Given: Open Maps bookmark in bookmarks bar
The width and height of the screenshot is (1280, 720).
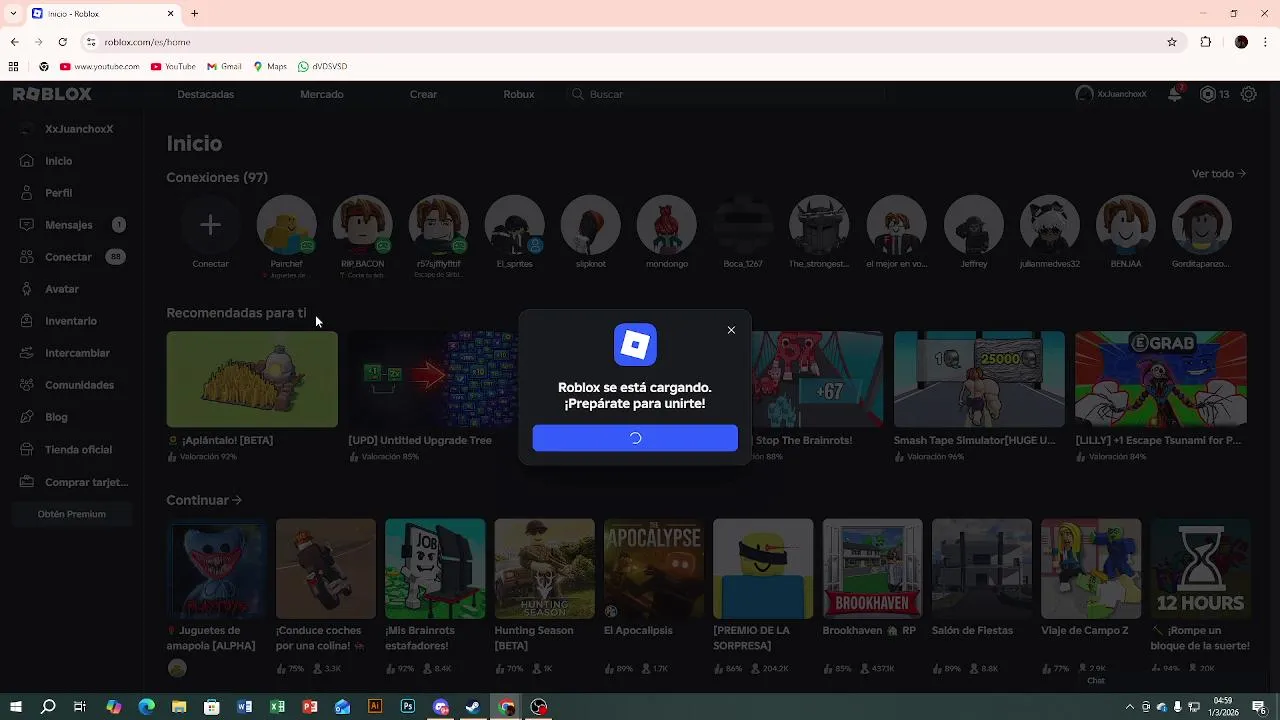Looking at the screenshot, I should pos(270,67).
